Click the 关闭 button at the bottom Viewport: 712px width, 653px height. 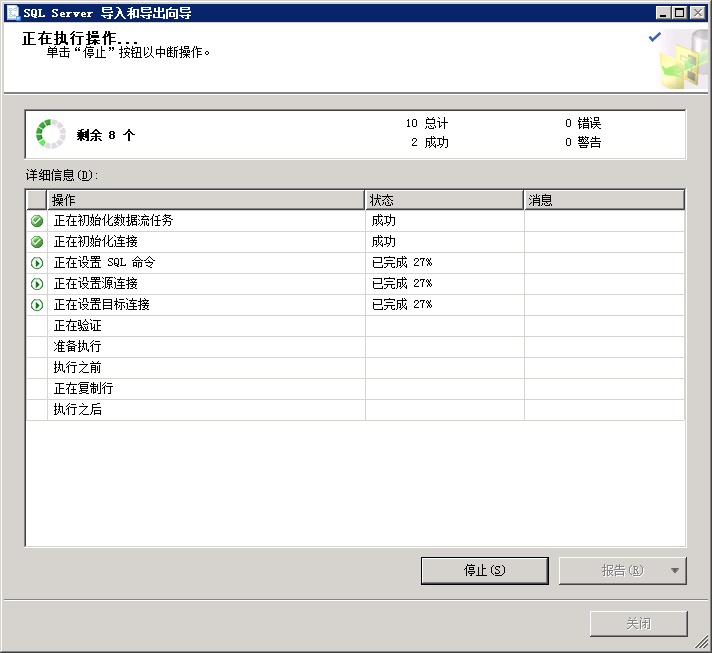(638, 623)
